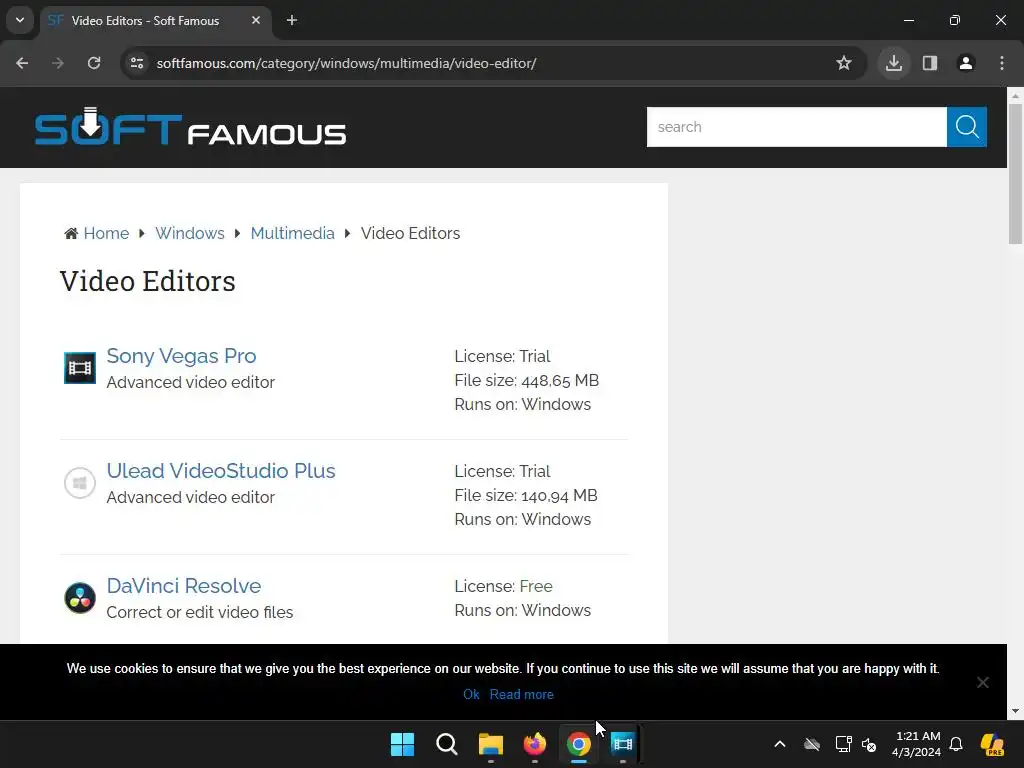Click "License: Trial" under Sony Vegas Pro
1024x768 pixels.
point(502,356)
